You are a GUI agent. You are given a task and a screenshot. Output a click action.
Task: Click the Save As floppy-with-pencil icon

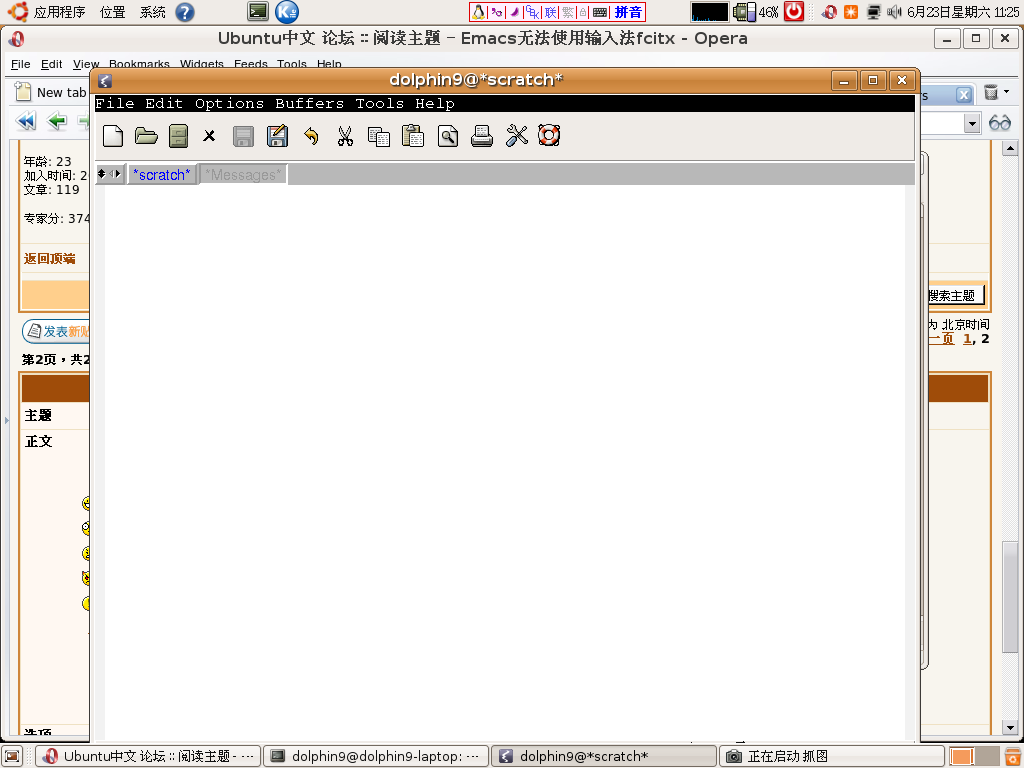click(278, 136)
